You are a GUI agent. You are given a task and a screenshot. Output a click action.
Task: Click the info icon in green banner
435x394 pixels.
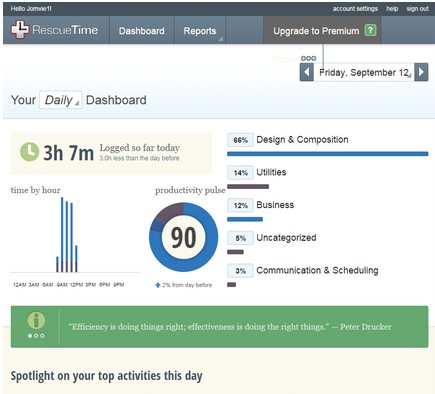36,320
